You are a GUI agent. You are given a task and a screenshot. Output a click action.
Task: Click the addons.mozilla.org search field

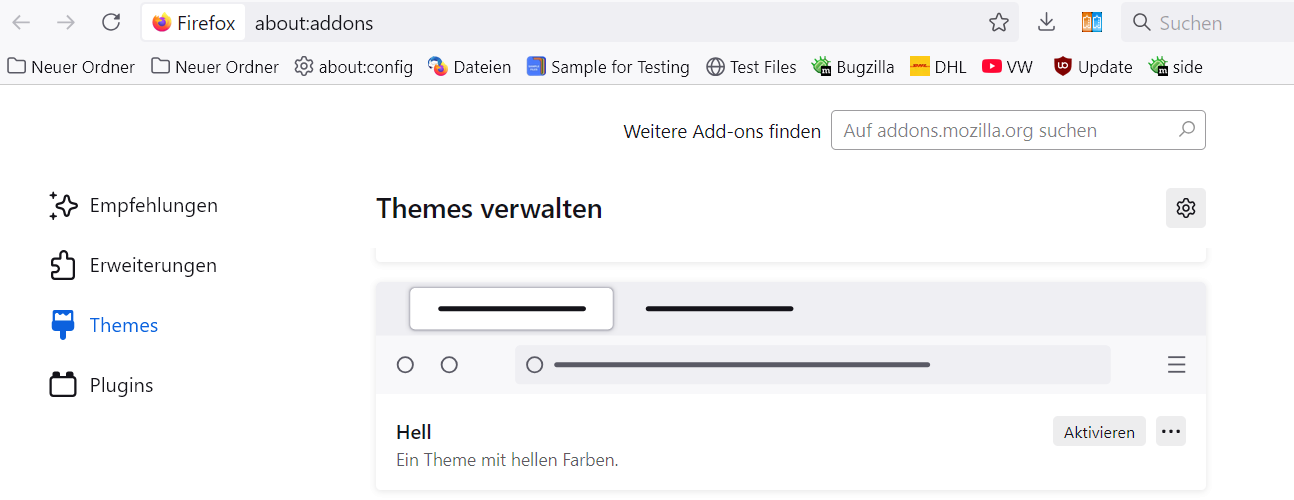(x=1005, y=130)
